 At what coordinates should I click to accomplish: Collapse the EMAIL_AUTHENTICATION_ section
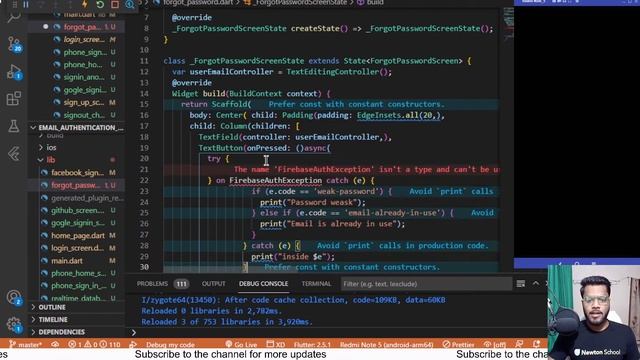click(x=77, y=128)
